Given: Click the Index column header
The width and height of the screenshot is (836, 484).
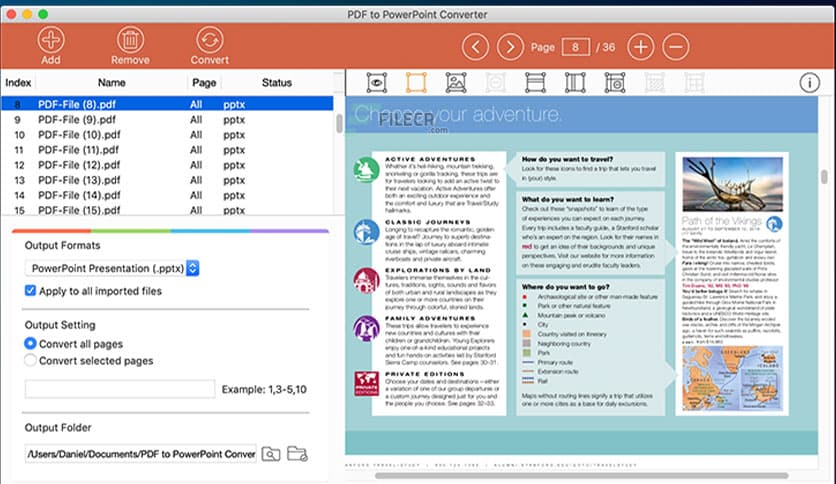Looking at the screenshot, I should (x=18, y=83).
